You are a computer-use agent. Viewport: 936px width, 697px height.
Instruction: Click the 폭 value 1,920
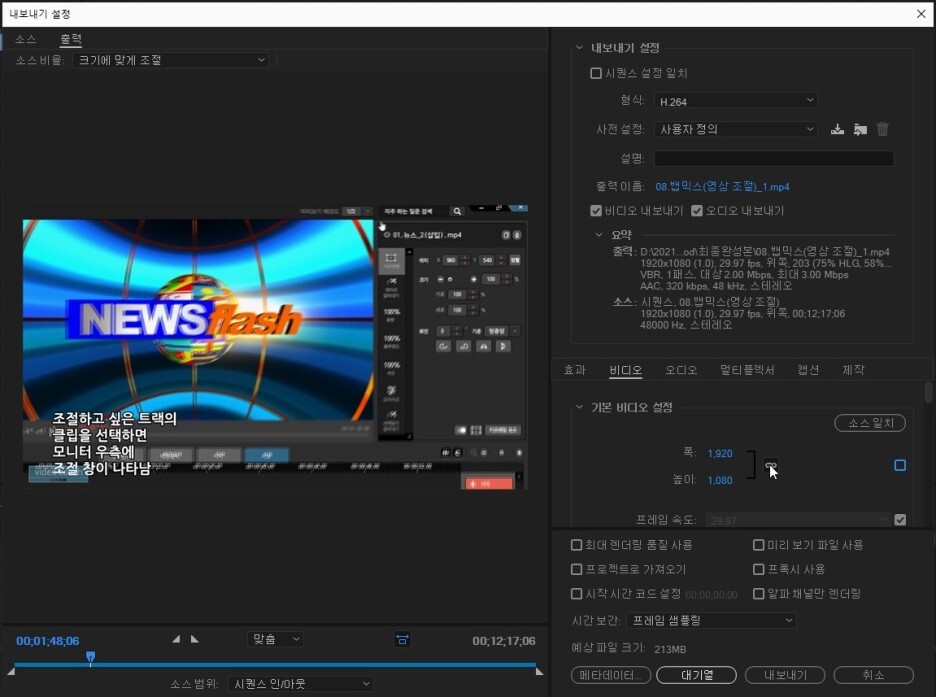720,454
